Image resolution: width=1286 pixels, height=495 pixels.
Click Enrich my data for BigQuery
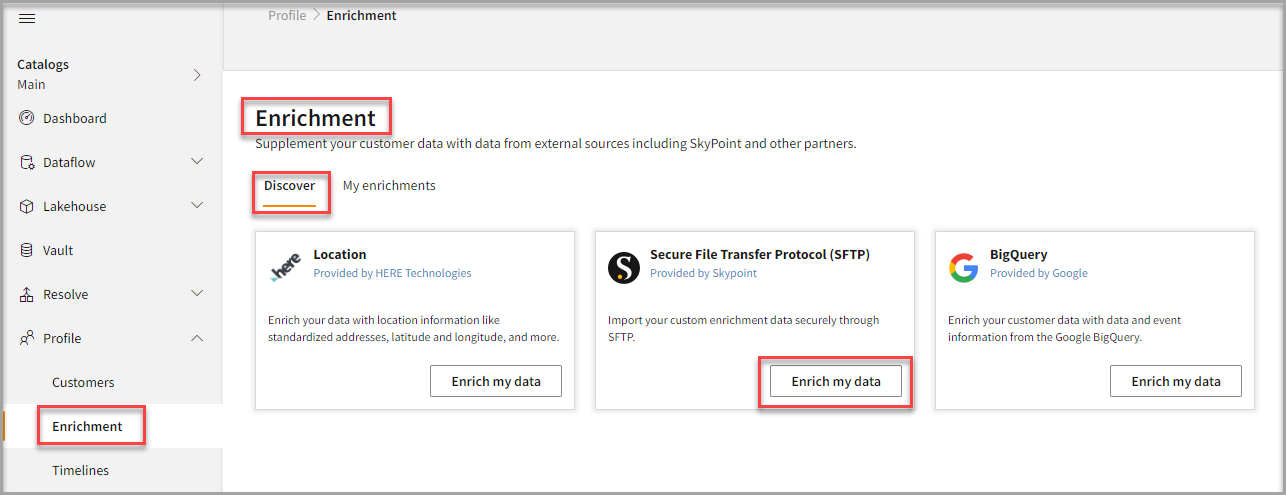(1176, 381)
